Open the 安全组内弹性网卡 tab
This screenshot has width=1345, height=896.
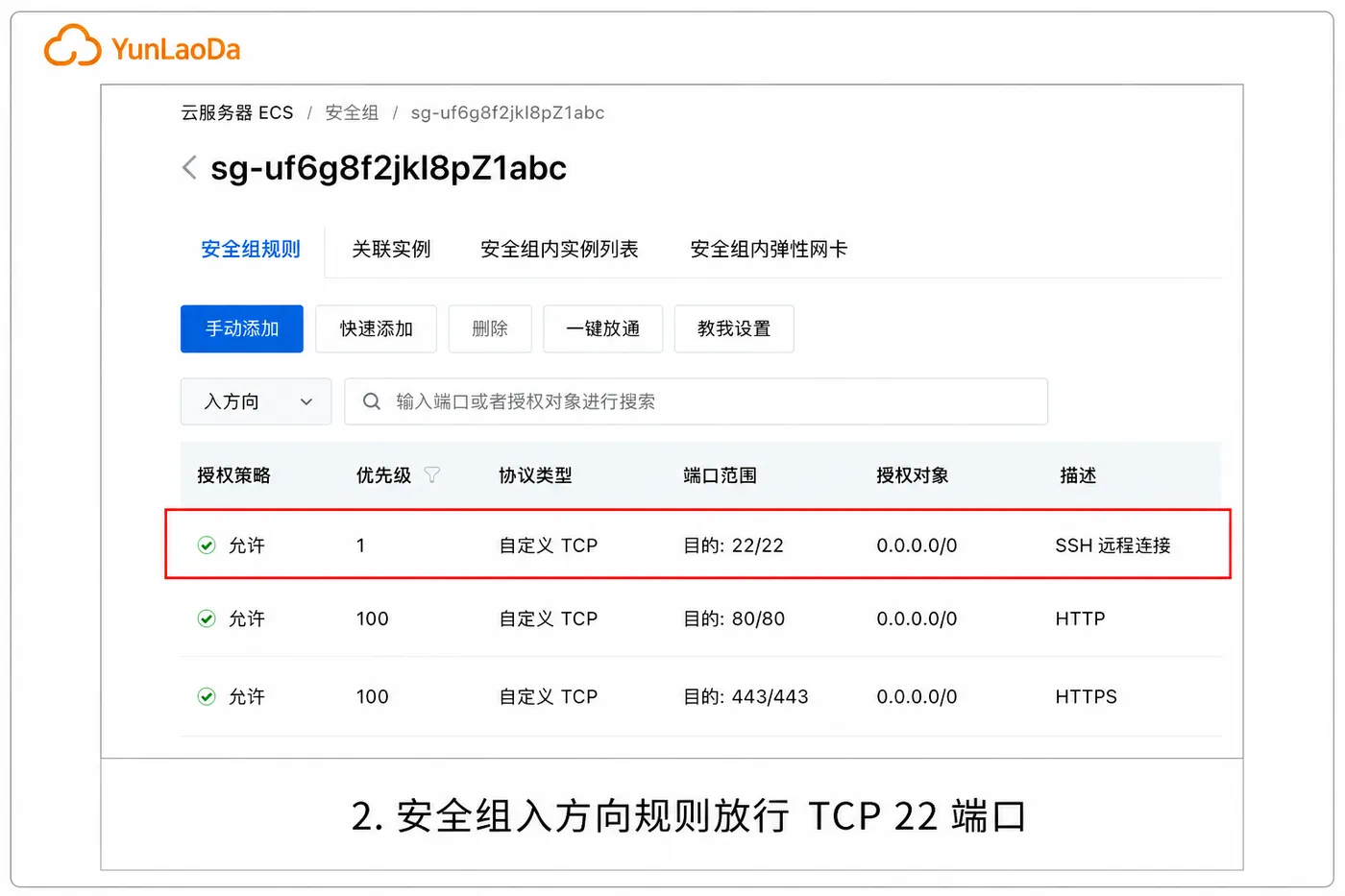[769, 250]
